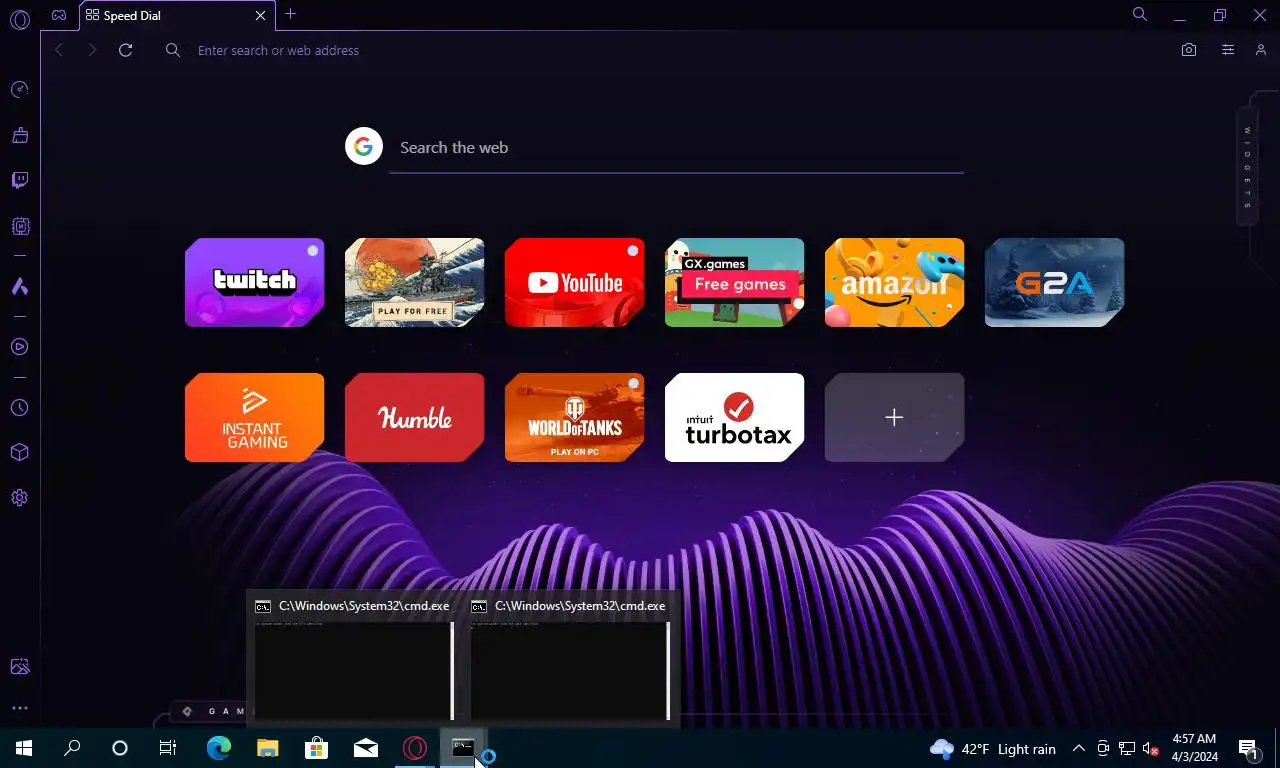Switch to Opera GX taskbar icon
Image resolution: width=1280 pixels, height=768 pixels.
(415, 748)
